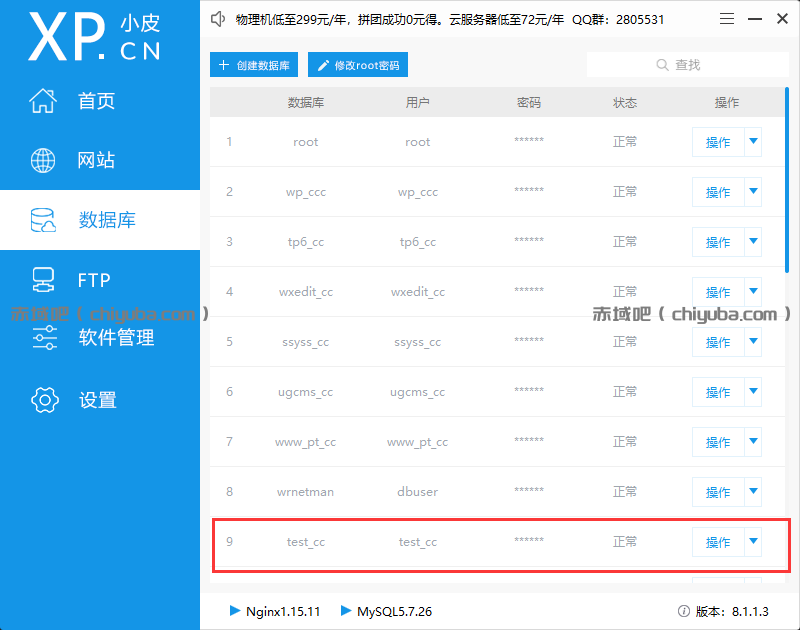Click database name tp6_cc cell
The height and width of the screenshot is (630, 800).
306,242
